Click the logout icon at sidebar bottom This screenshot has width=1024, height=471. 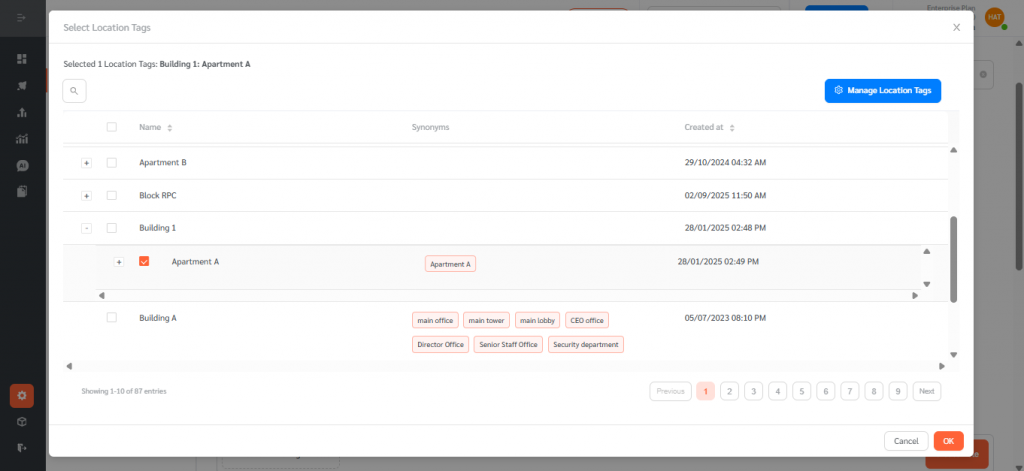click(22, 447)
